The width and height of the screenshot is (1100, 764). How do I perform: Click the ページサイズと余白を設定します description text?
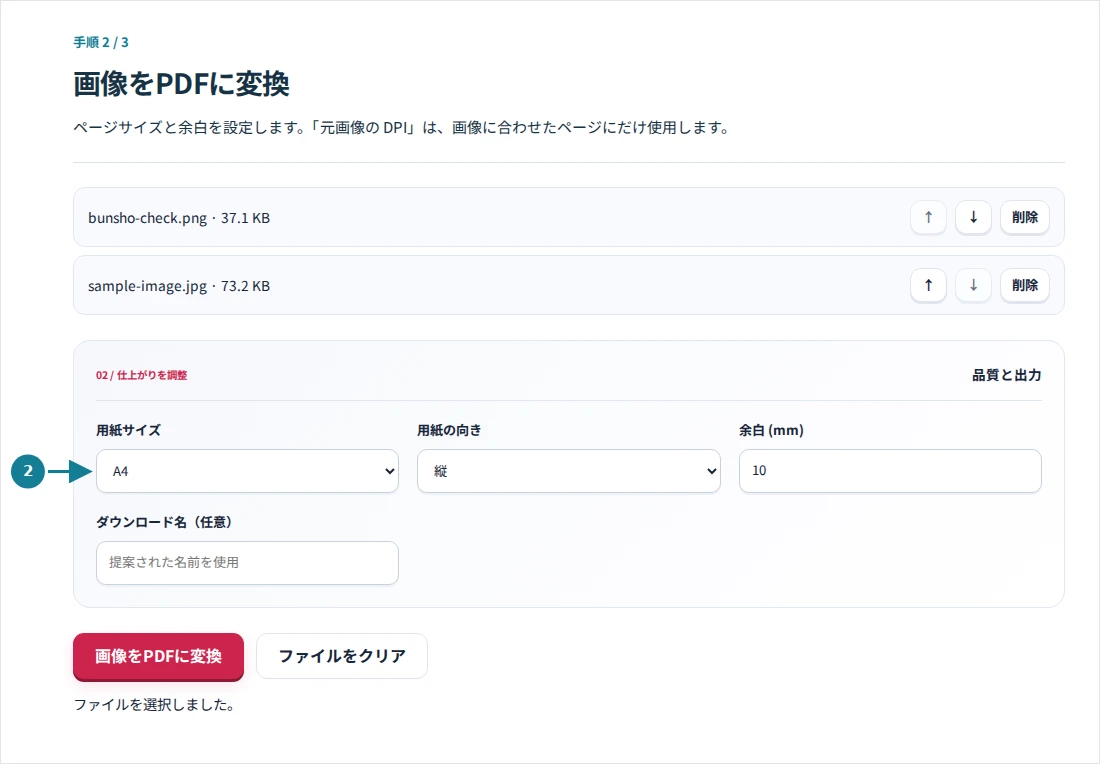tap(403, 128)
